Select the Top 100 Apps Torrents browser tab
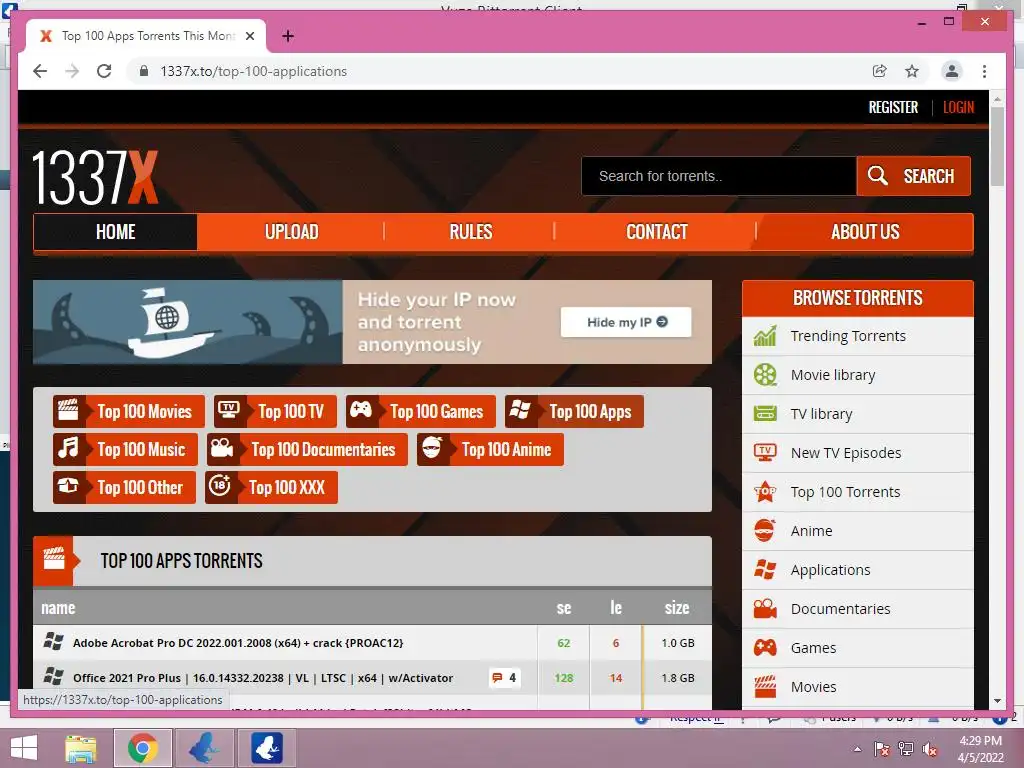 [146, 36]
